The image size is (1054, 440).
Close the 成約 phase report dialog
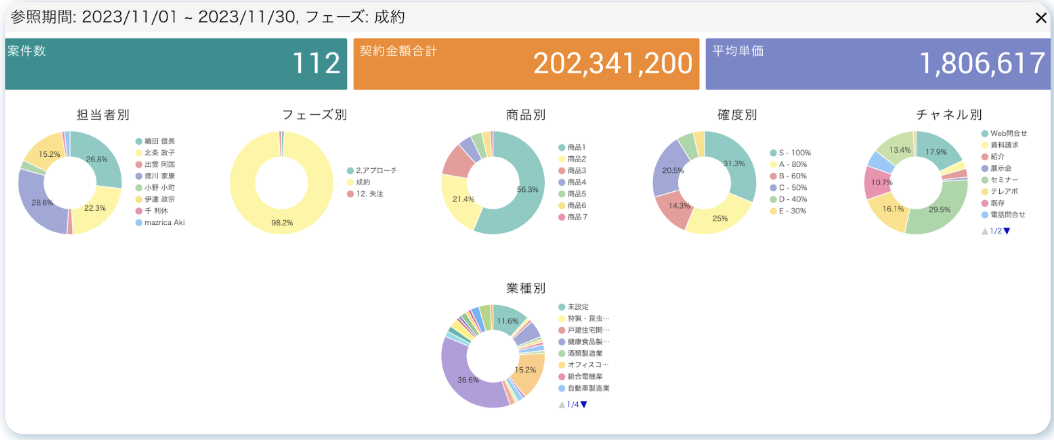[1041, 17]
